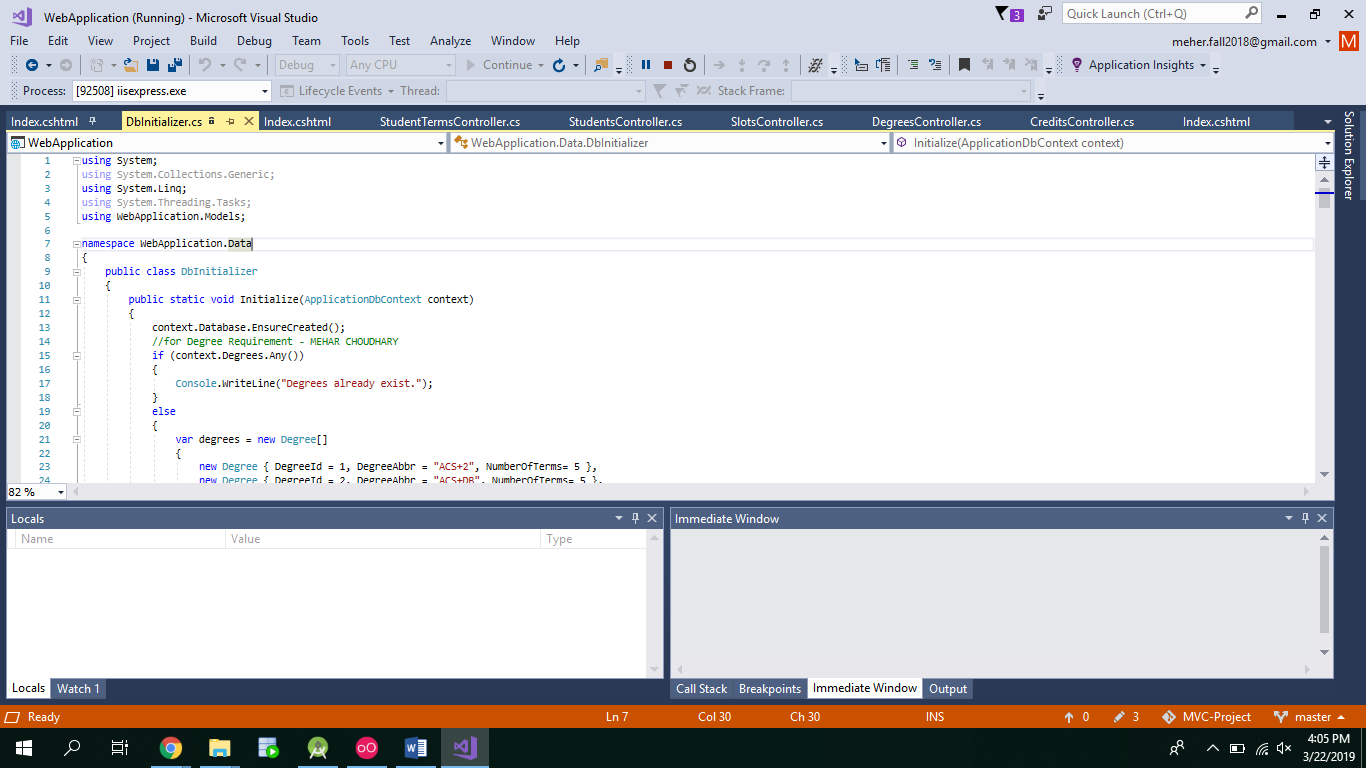The width and height of the screenshot is (1366, 768).
Task: Close the Immediate Window panel
Action: 1323,518
